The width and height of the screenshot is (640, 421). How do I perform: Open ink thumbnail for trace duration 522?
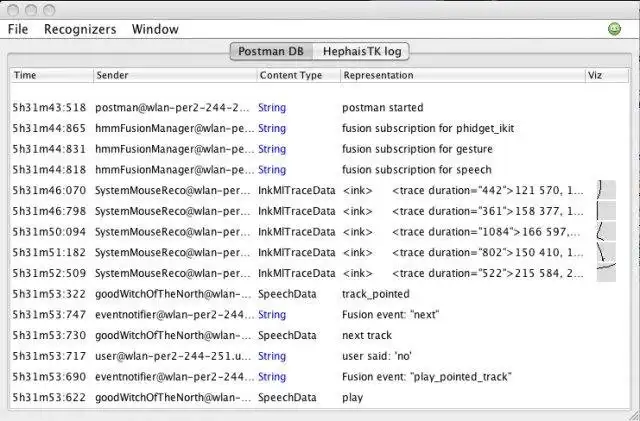click(606, 273)
